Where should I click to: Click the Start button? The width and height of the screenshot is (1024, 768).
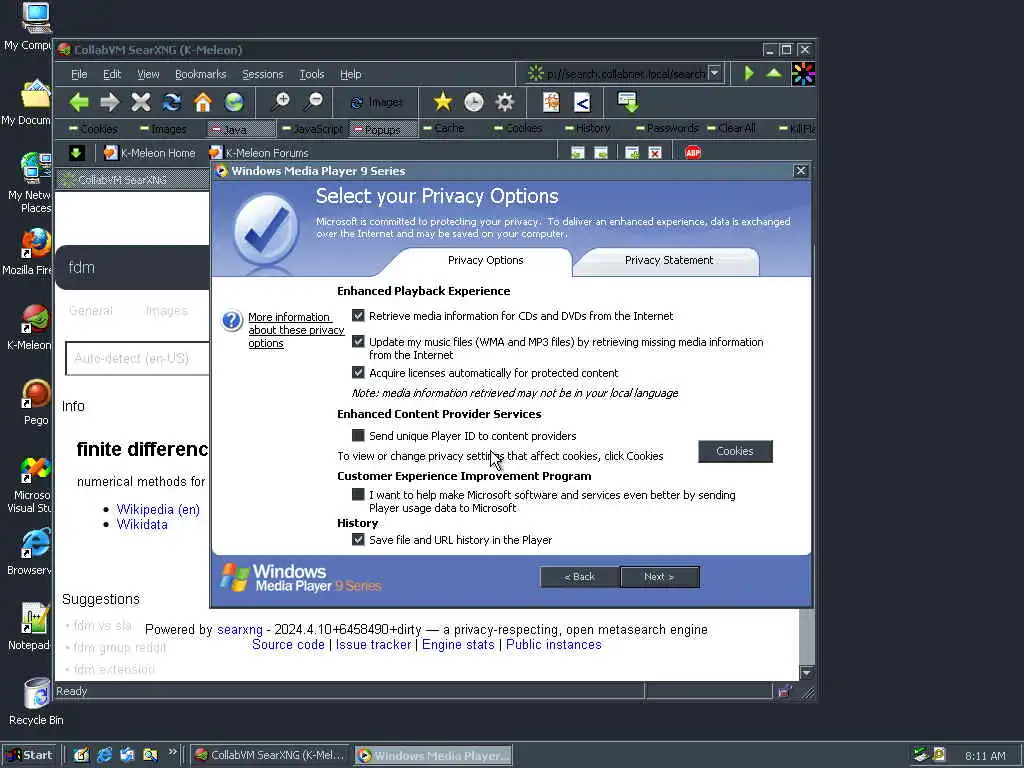[30, 755]
